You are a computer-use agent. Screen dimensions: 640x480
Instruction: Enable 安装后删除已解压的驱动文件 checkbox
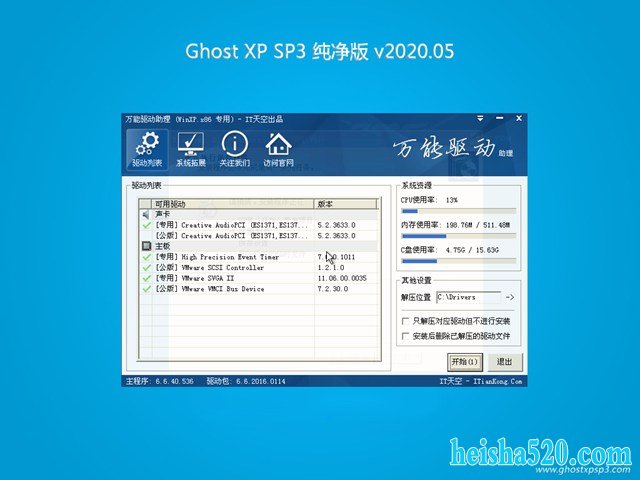[x=405, y=337]
